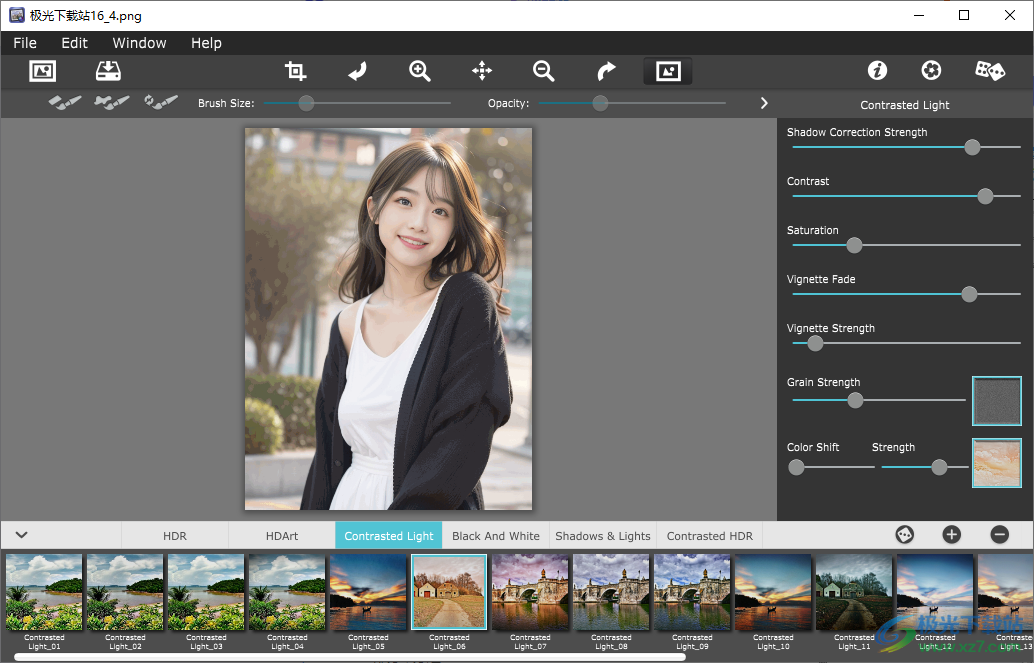Switch to the Black And White tab
The width and height of the screenshot is (1034, 663).
[496, 535]
